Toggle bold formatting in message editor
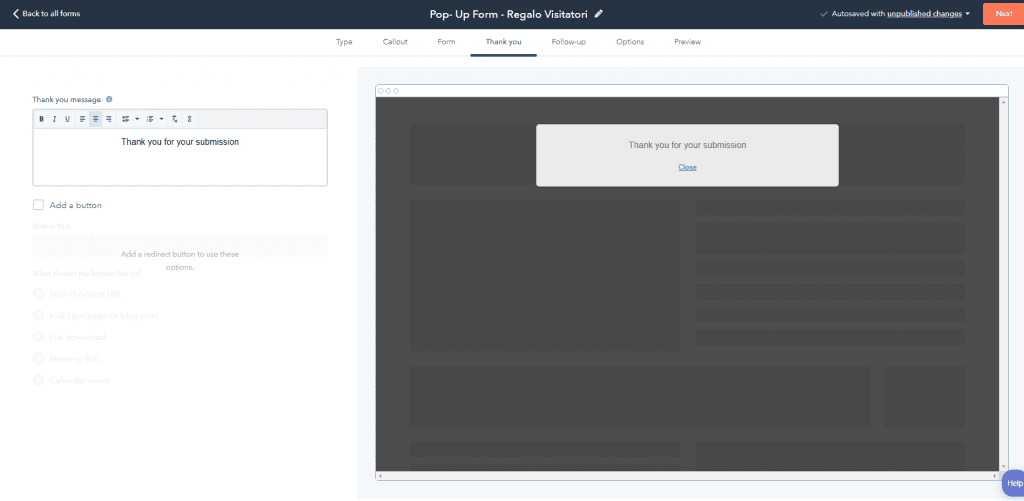The image size is (1024, 501). tap(41, 119)
